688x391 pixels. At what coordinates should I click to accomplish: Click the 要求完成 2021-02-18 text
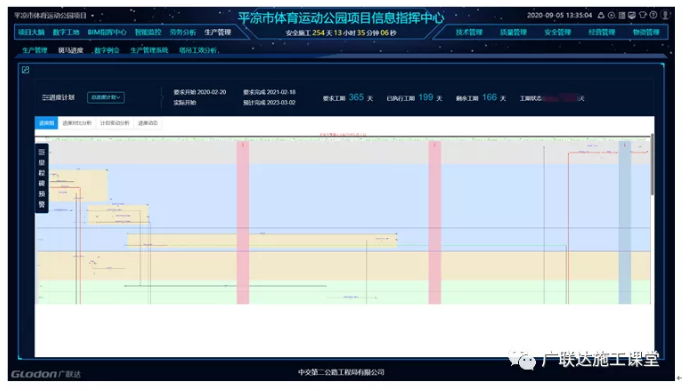point(269,92)
